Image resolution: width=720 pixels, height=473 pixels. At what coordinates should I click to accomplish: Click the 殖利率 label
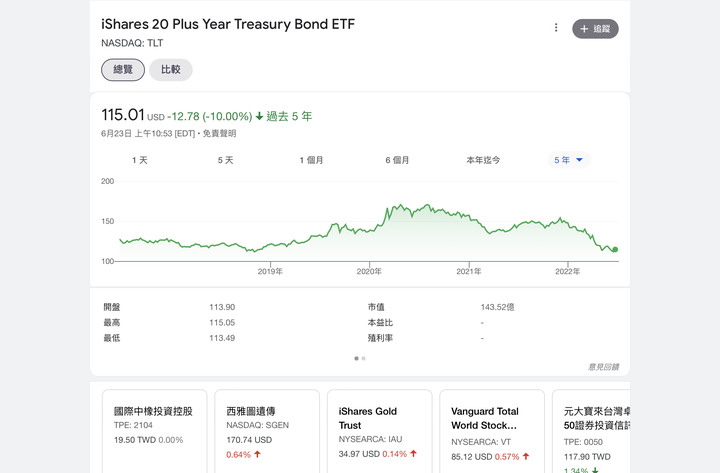[x=380, y=338]
